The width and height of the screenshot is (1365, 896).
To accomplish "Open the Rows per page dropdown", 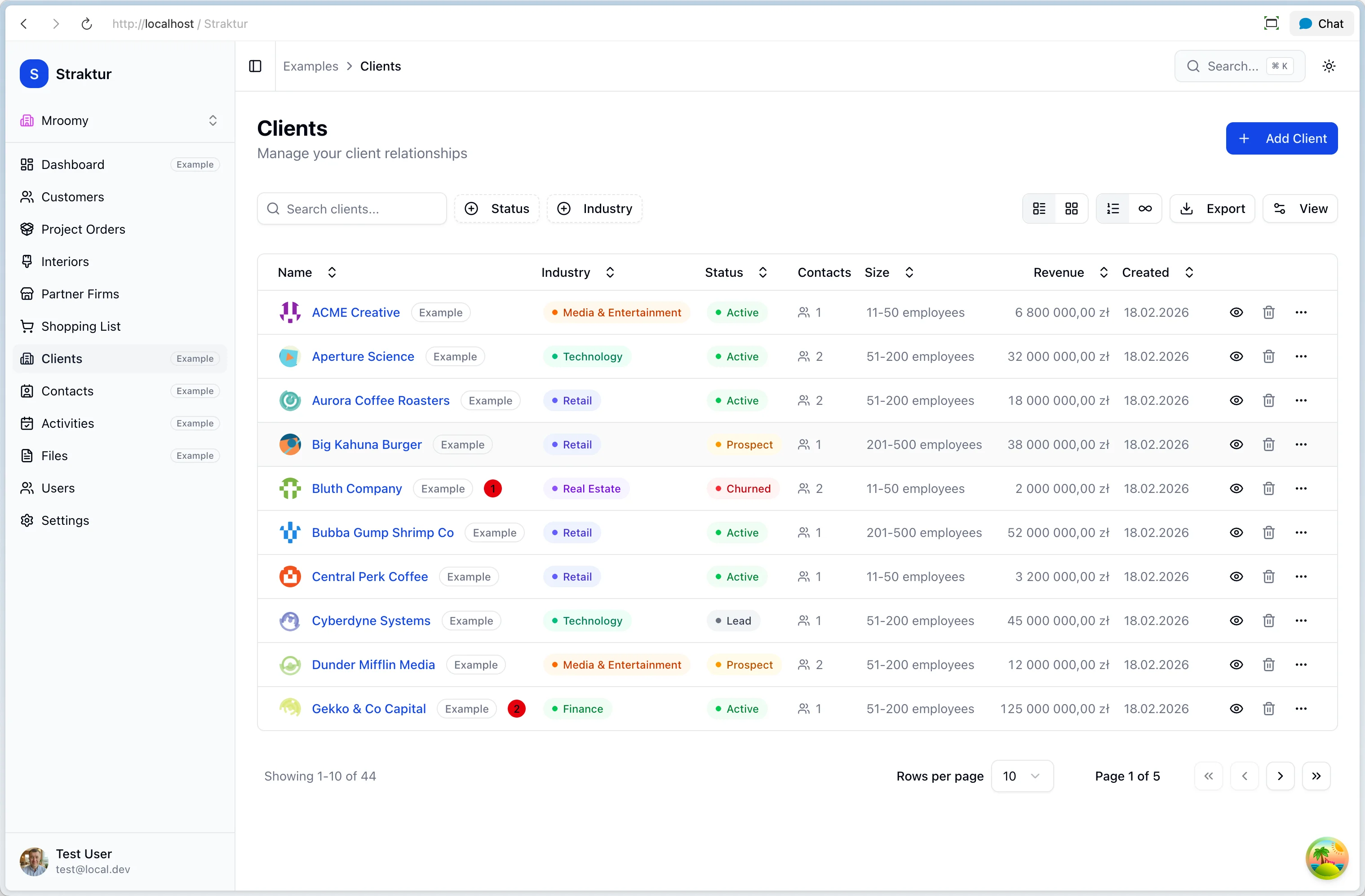I will click(x=1022, y=776).
